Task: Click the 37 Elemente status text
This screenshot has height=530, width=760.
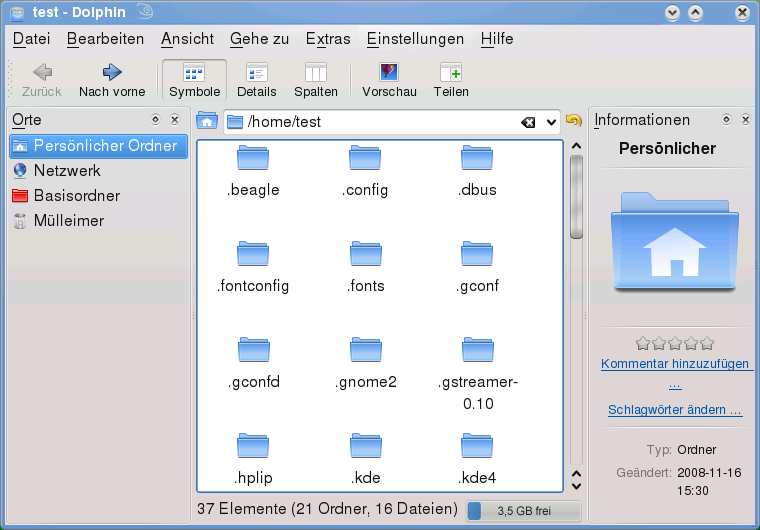Action: point(327,509)
